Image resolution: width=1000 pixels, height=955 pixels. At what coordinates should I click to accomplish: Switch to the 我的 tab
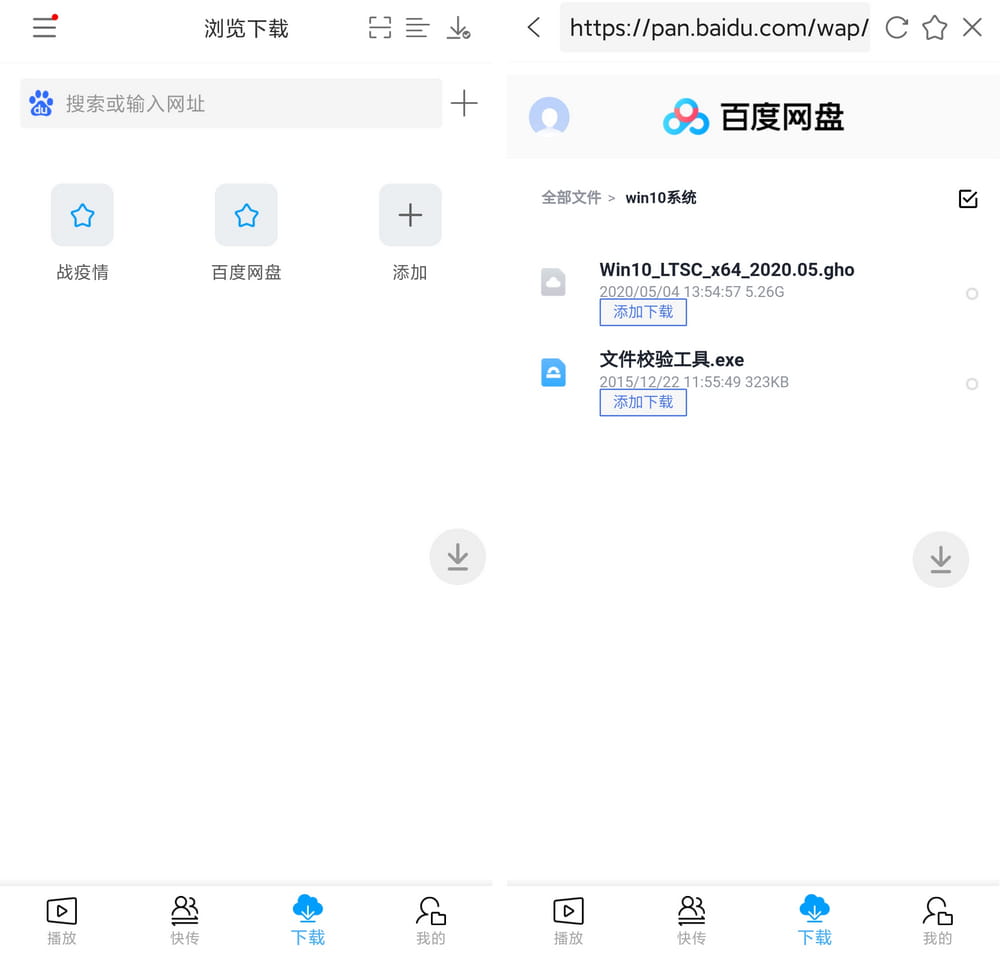click(x=430, y=918)
